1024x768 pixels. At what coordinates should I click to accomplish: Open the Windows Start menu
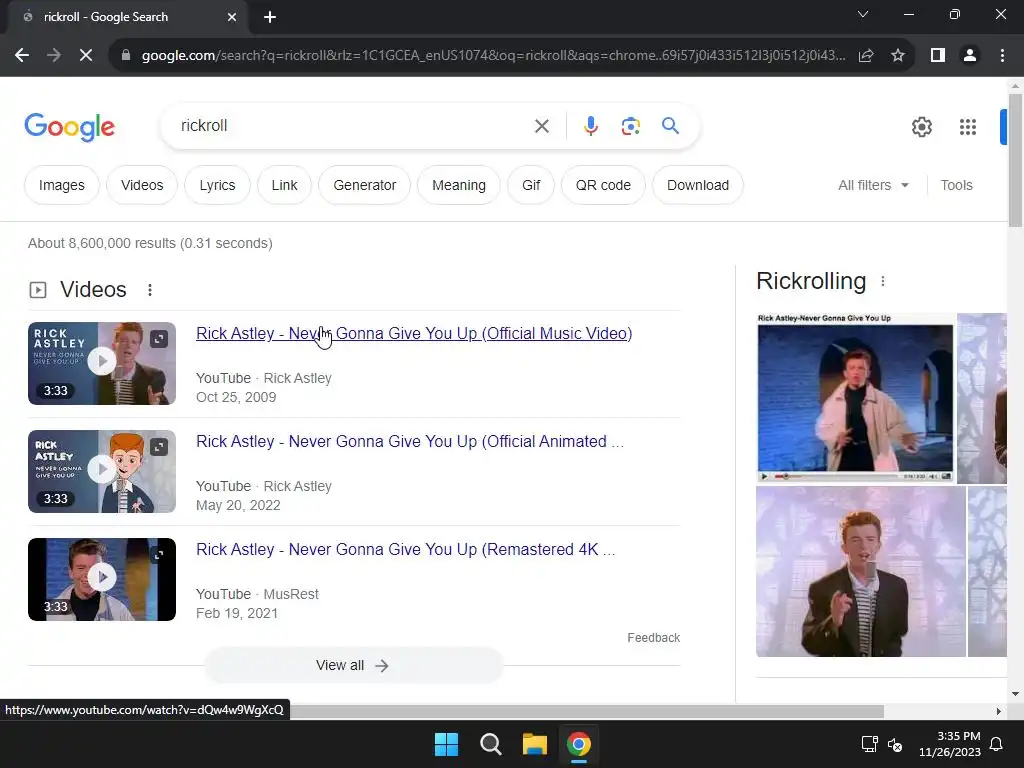click(447, 744)
